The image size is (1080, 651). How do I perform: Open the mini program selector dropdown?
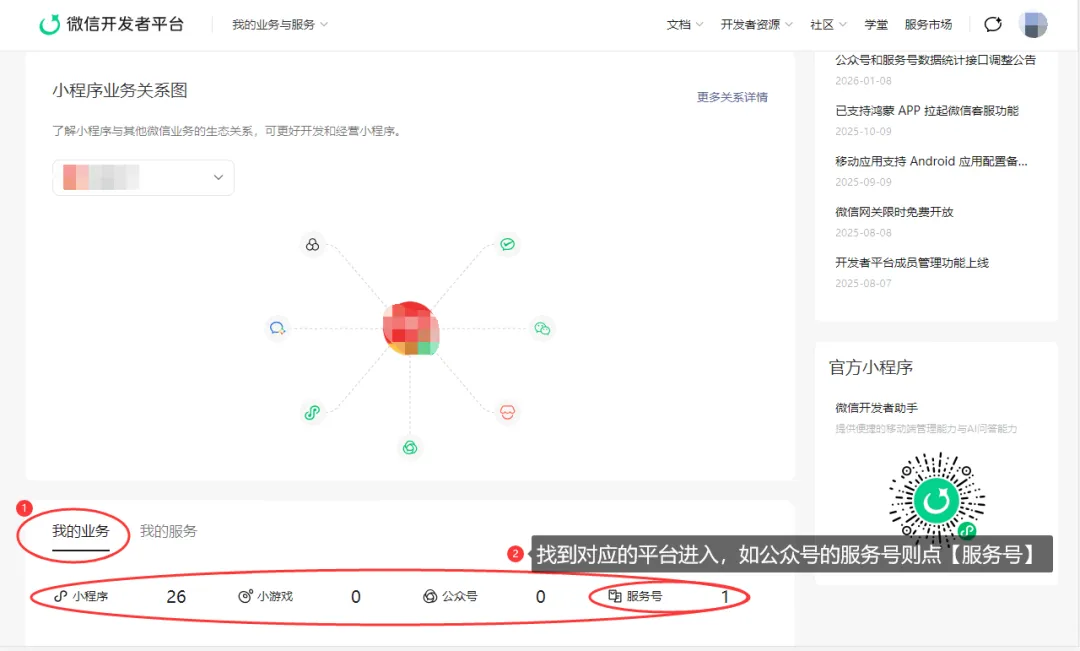(143, 178)
